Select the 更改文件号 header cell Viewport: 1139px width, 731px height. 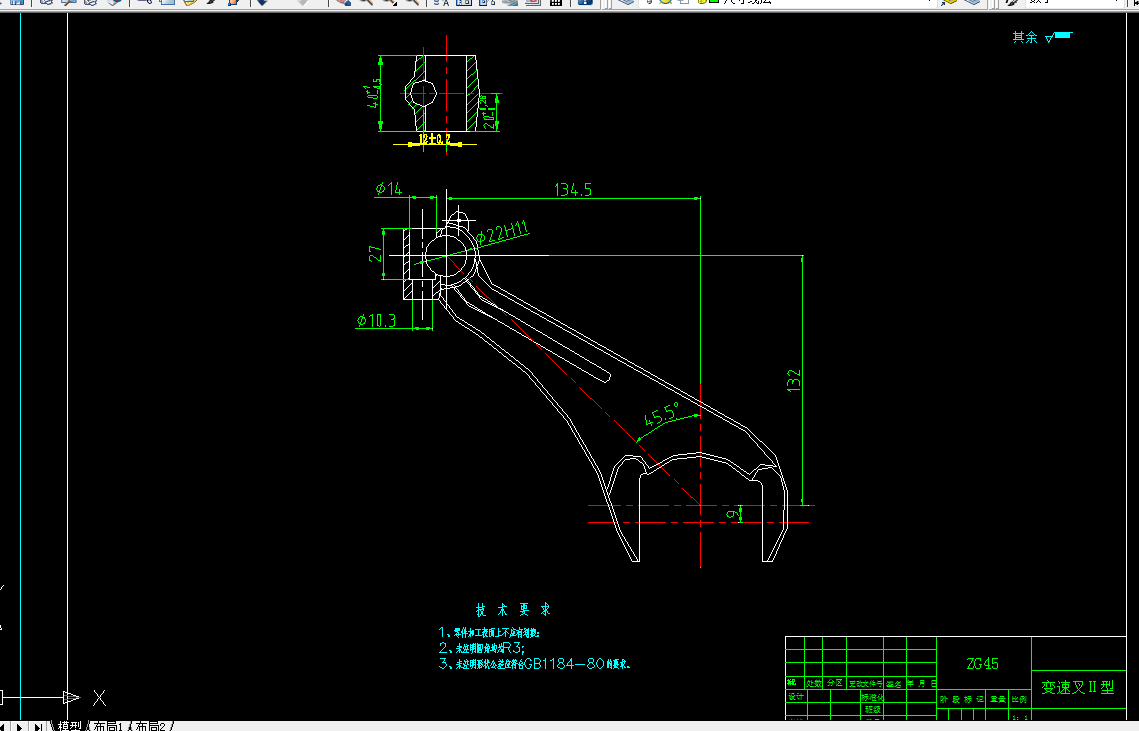(x=864, y=684)
